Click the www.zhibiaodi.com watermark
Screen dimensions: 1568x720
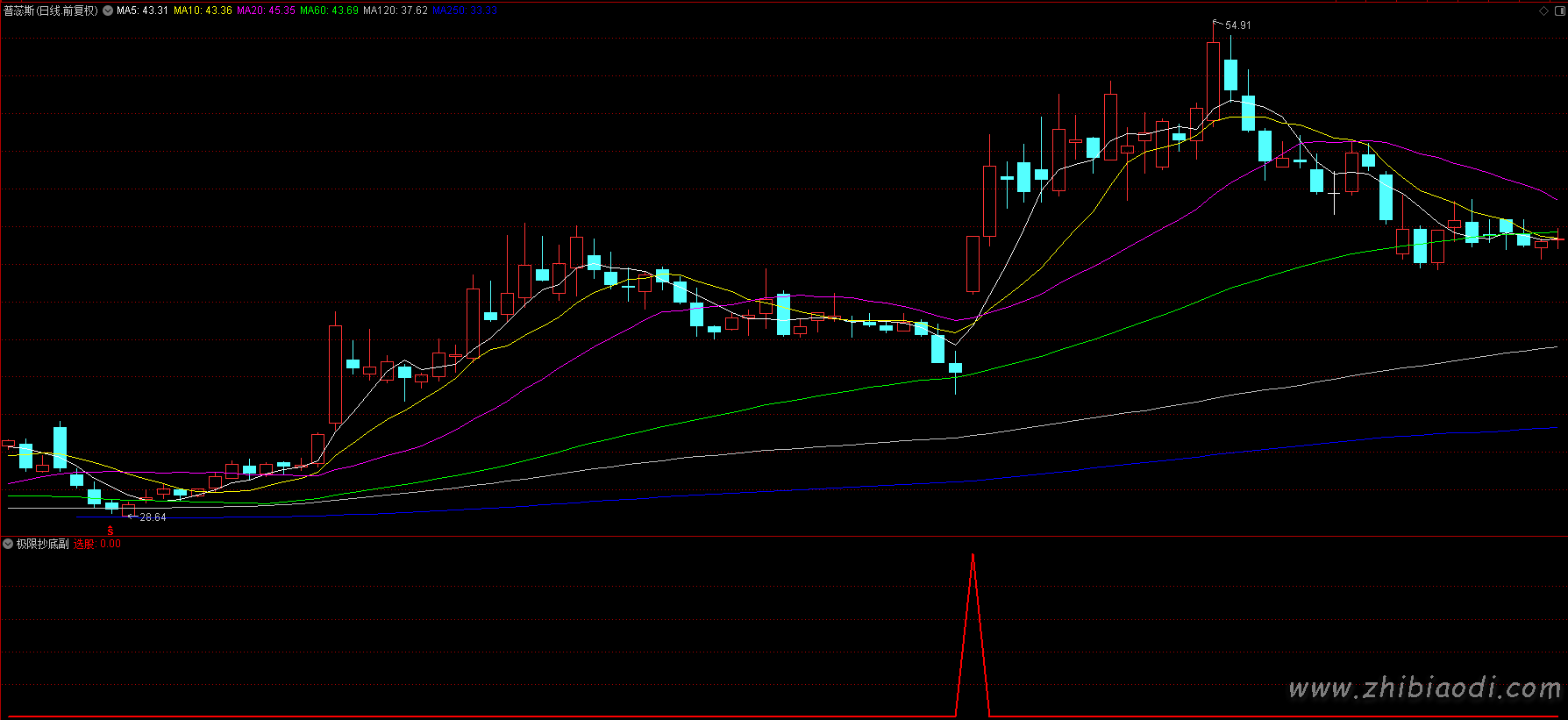coord(1424,689)
